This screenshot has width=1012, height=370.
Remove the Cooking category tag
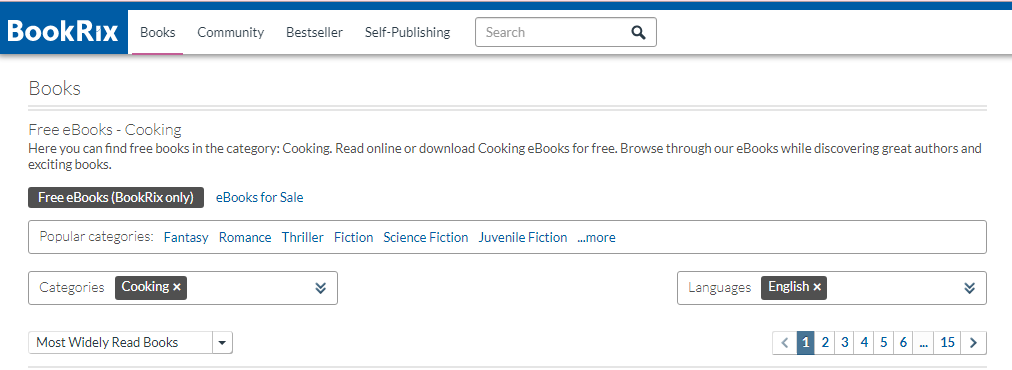tap(177, 287)
